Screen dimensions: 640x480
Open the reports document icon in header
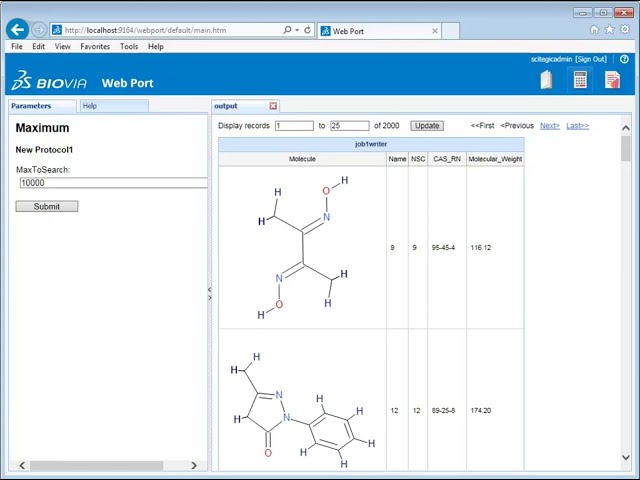click(x=612, y=80)
